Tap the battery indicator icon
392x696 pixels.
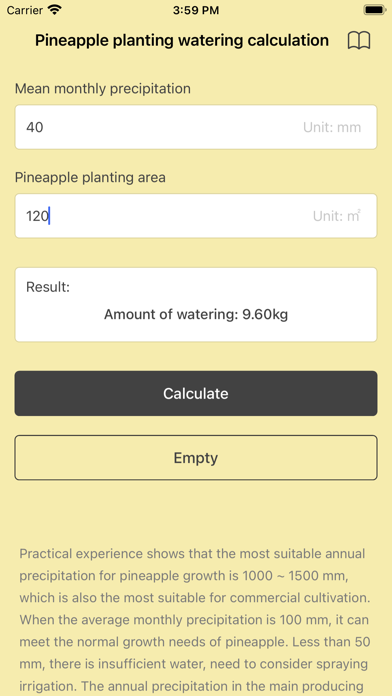[x=374, y=10]
